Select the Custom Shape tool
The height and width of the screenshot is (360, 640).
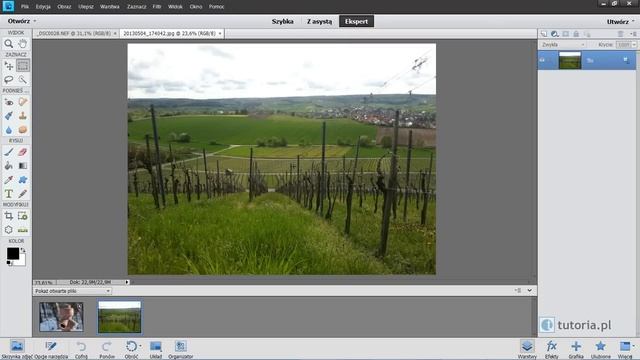pos(23,180)
